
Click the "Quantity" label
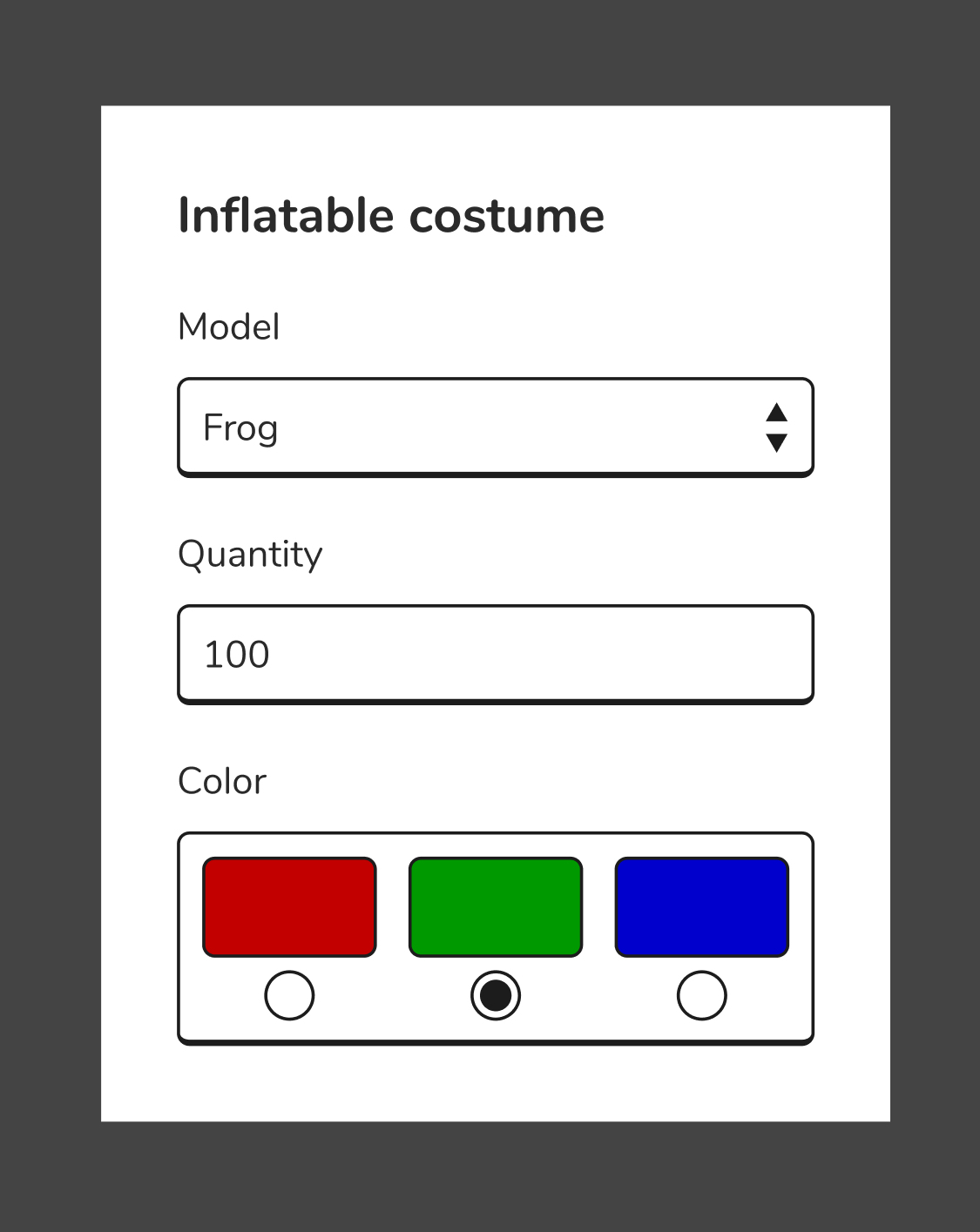tap(250, 555)
